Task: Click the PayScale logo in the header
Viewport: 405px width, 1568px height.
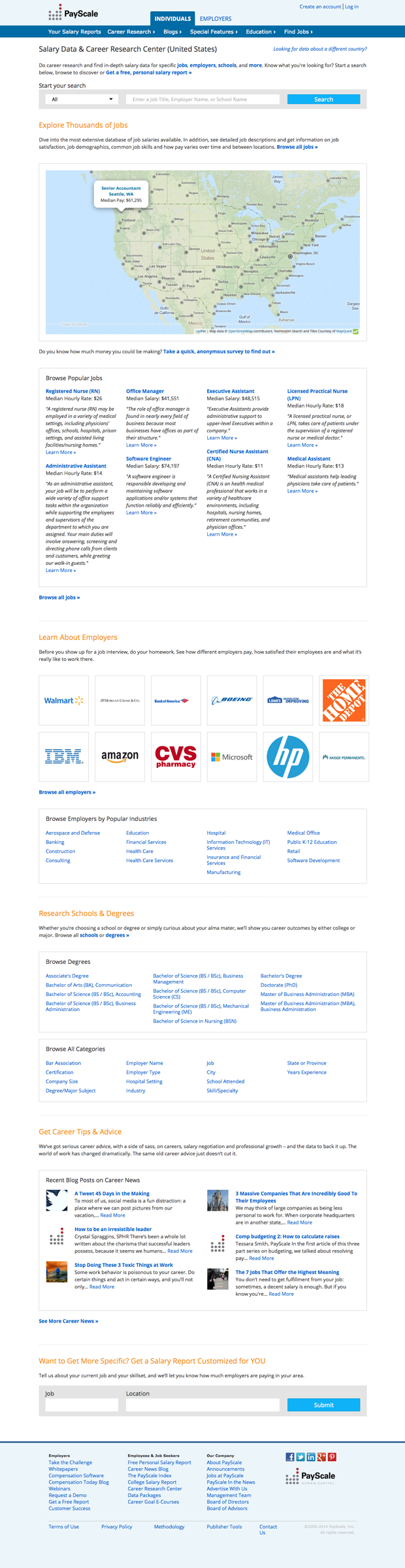Action: point(73,12)
